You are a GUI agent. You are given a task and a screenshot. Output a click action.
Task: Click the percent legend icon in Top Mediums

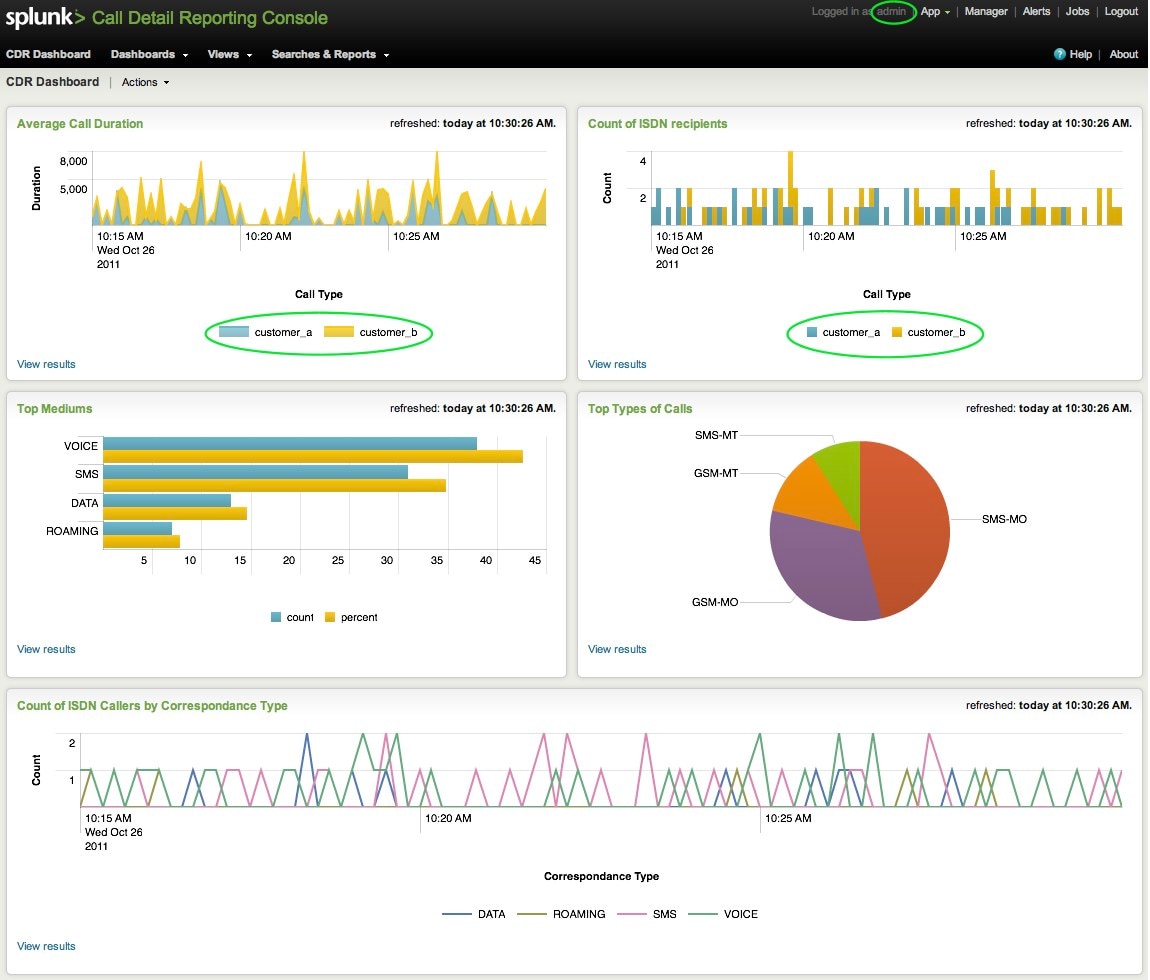(330, 618)
